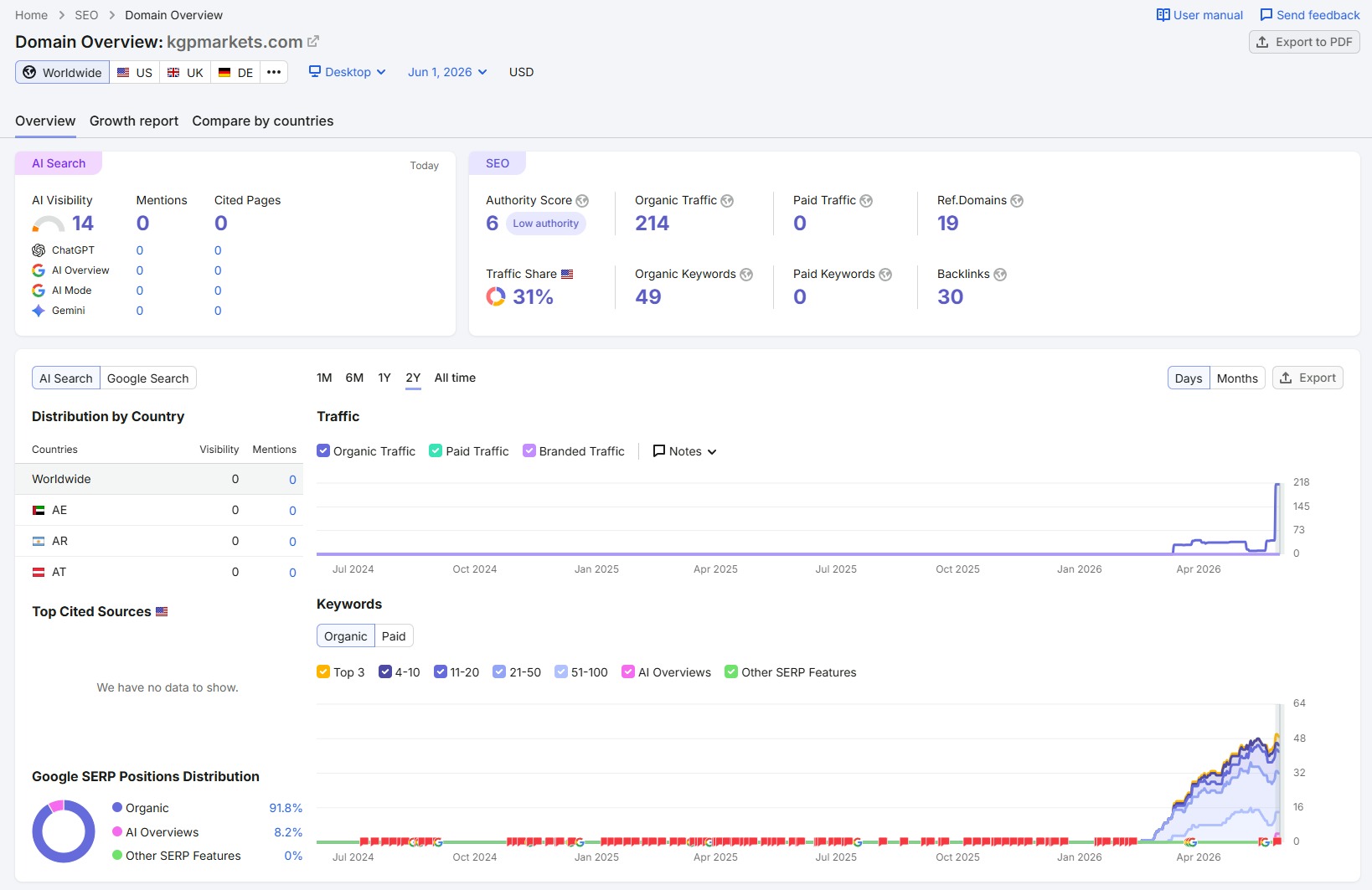Screen dimensions: 1372x890
Task: Click the US flag icon in the country selector
Action: 123,73
